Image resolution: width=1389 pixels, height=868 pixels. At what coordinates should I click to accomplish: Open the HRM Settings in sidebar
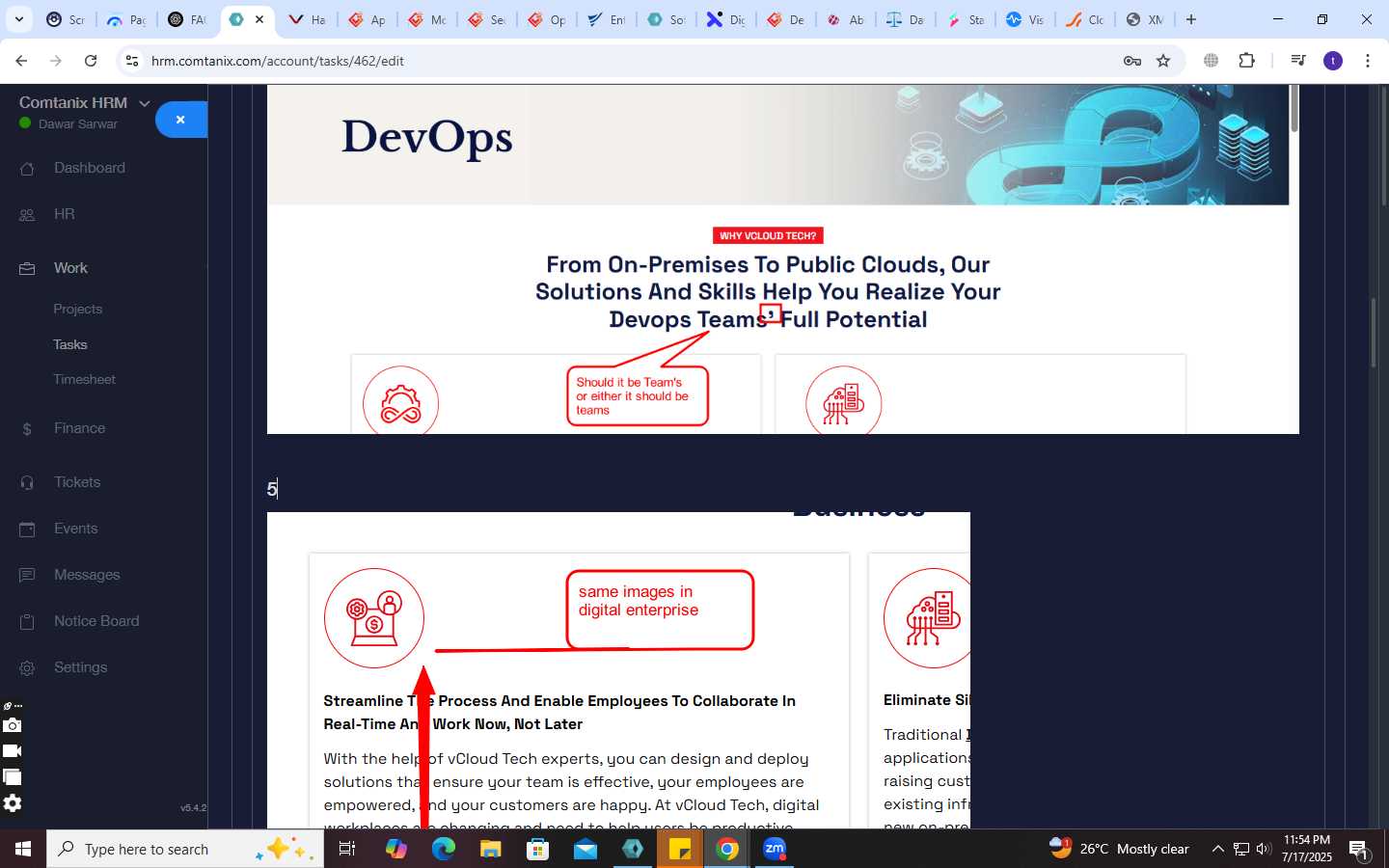coord(80,667)
